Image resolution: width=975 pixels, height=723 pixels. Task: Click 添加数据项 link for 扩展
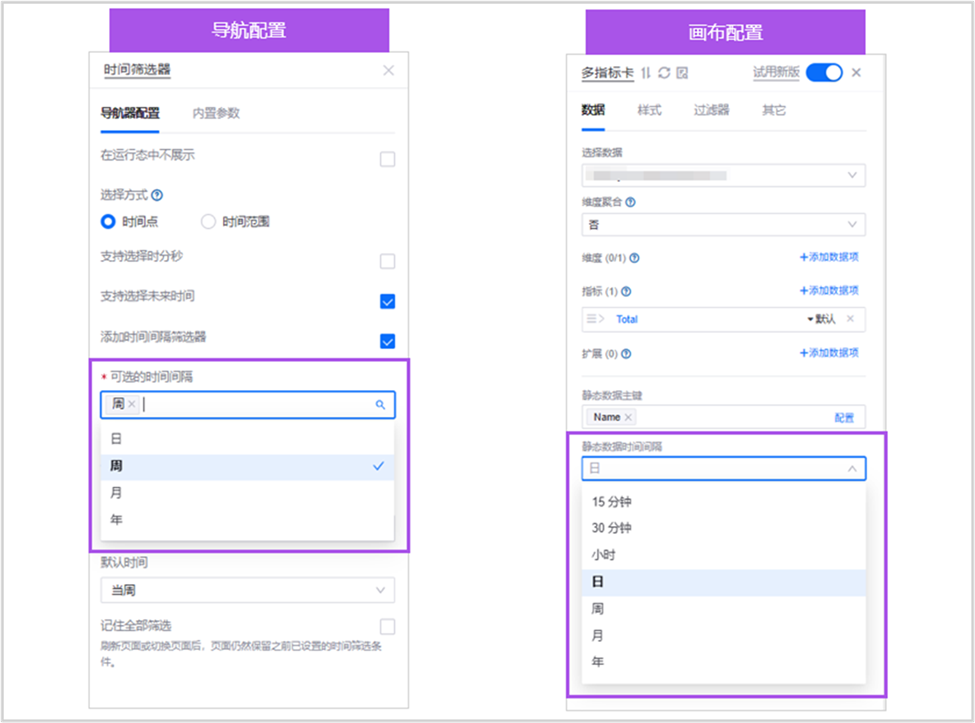829,353
